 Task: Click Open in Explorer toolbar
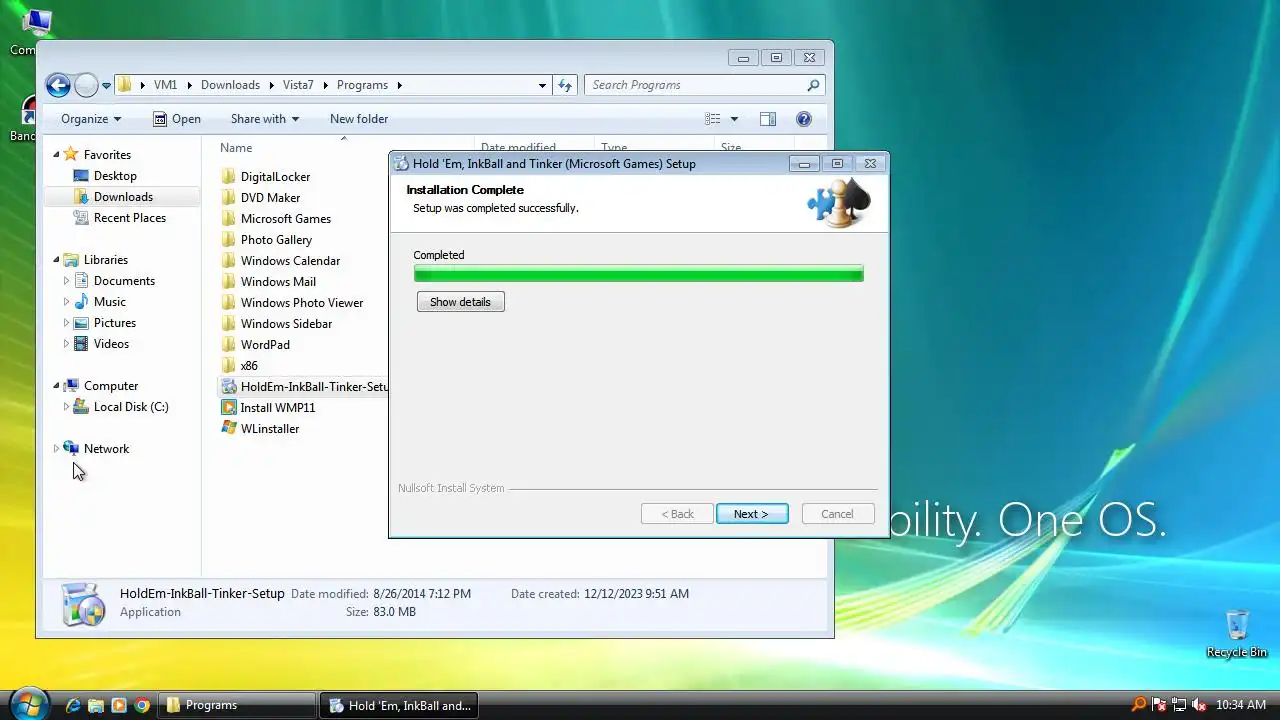tap(177, 119)
